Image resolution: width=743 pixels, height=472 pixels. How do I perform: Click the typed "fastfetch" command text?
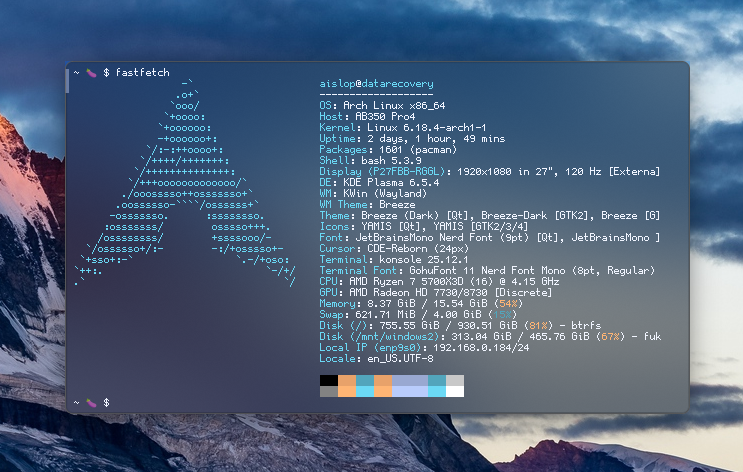[x=142, y=73]
